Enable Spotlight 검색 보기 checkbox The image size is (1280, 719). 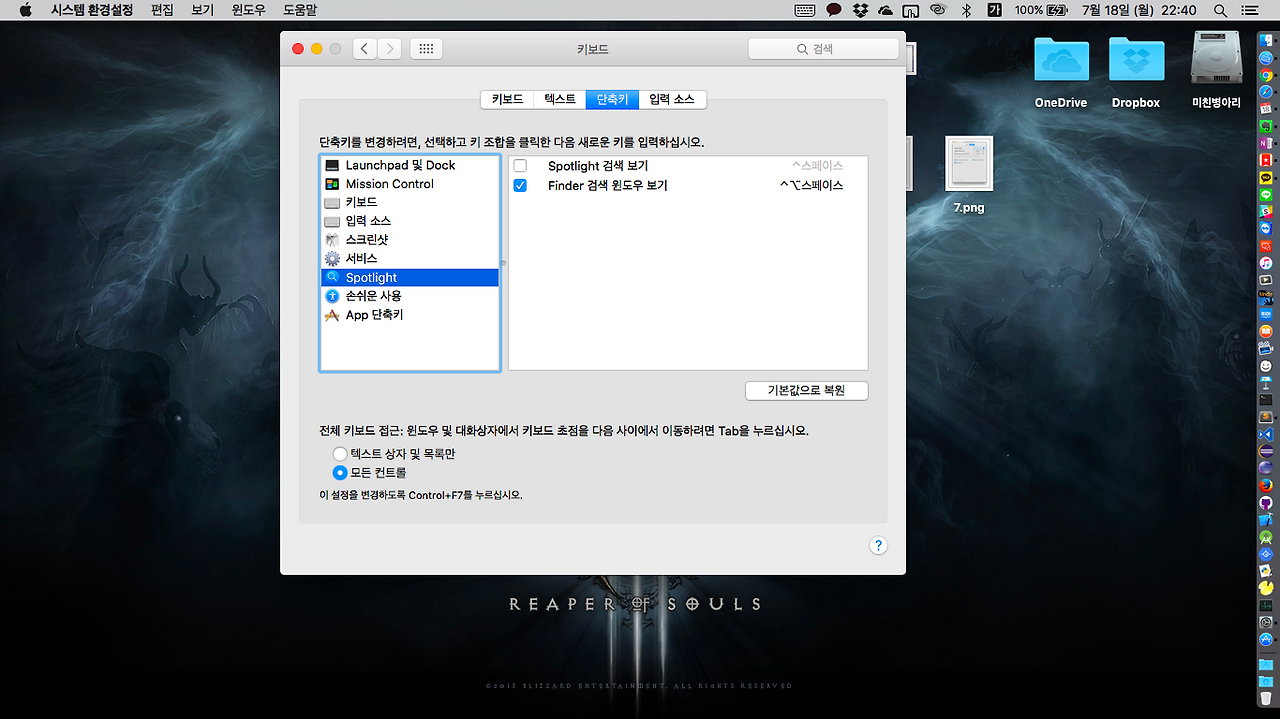click(520, 166)
